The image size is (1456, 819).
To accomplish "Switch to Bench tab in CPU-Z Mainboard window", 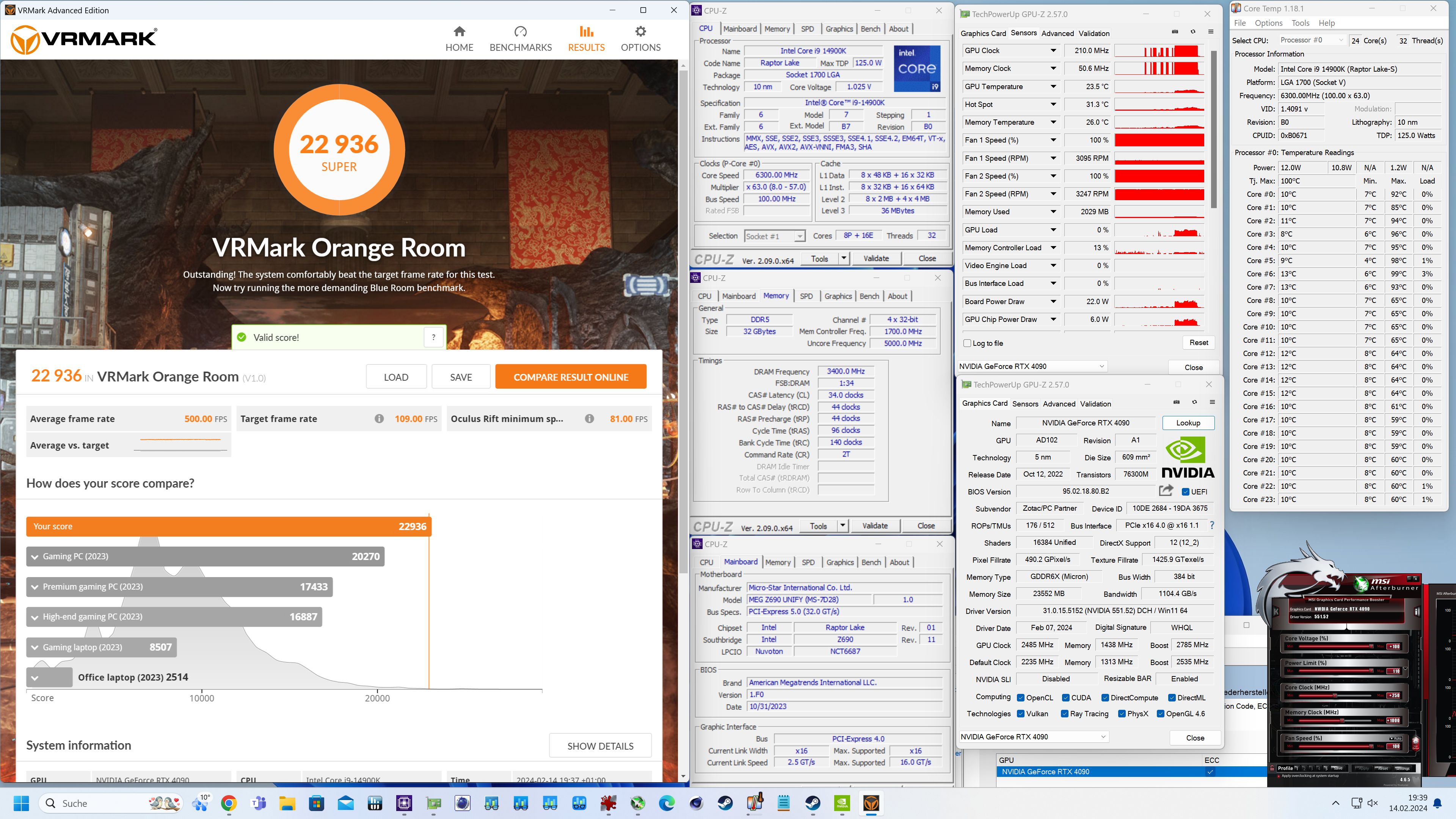I will 871,562.
